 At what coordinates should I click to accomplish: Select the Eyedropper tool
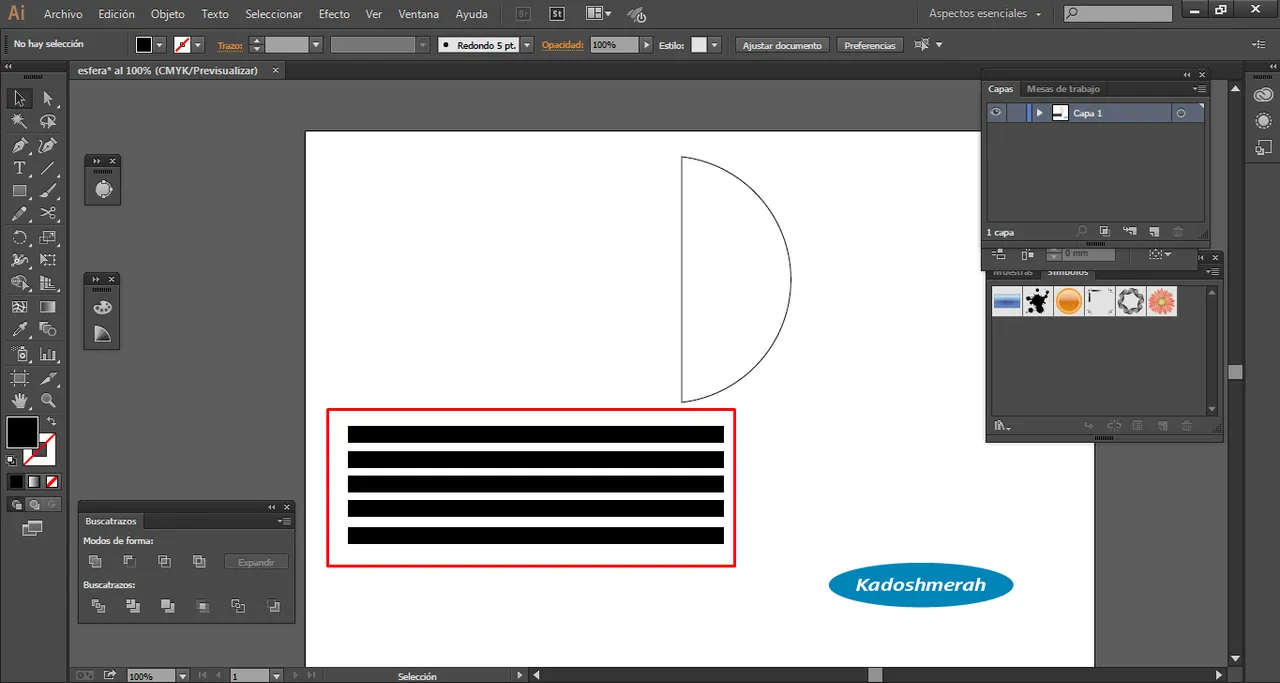[19, 330]
